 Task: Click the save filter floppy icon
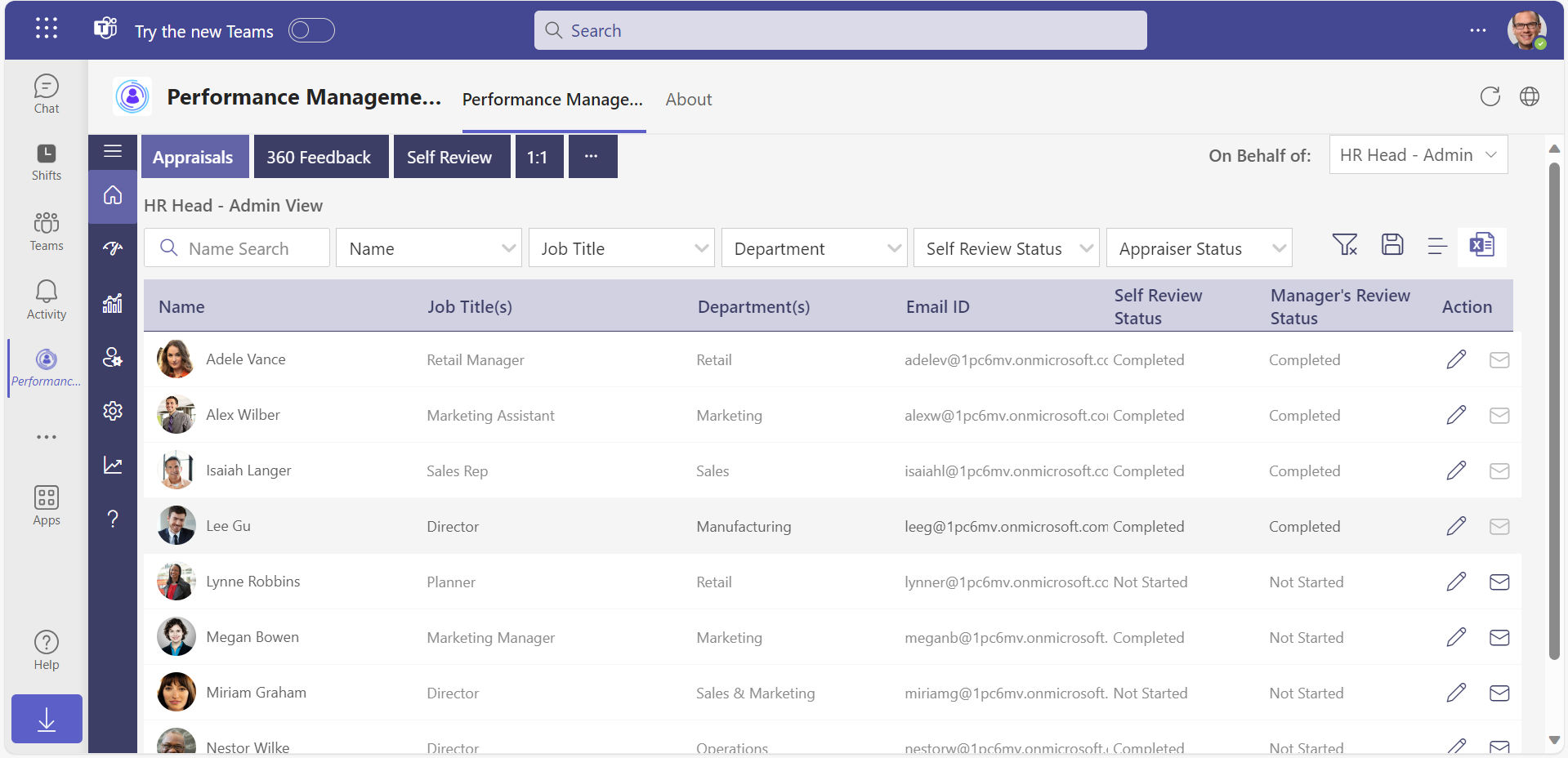(x=1392, y=245)
